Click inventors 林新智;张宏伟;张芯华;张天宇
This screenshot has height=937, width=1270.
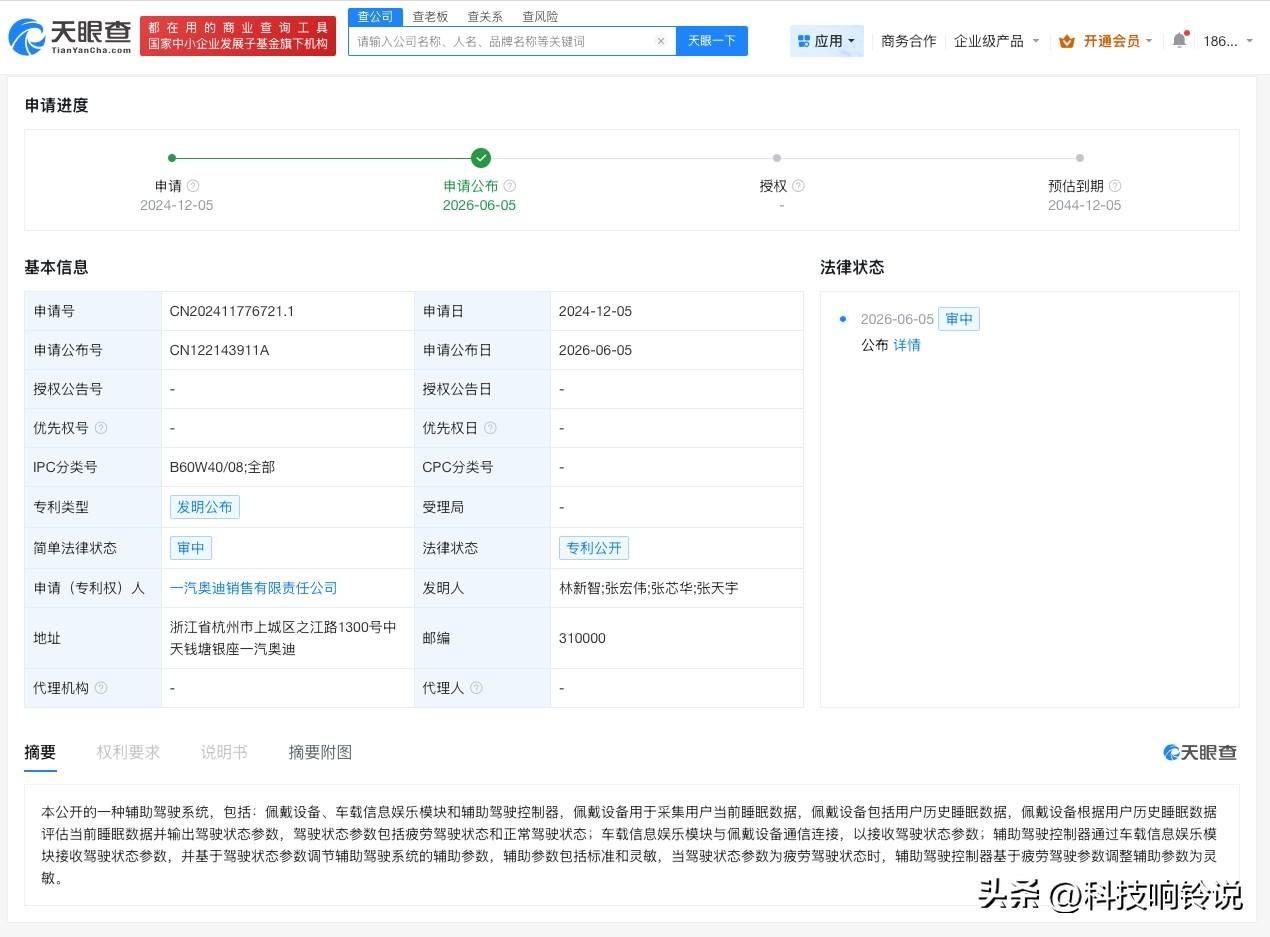click(649, 588)
